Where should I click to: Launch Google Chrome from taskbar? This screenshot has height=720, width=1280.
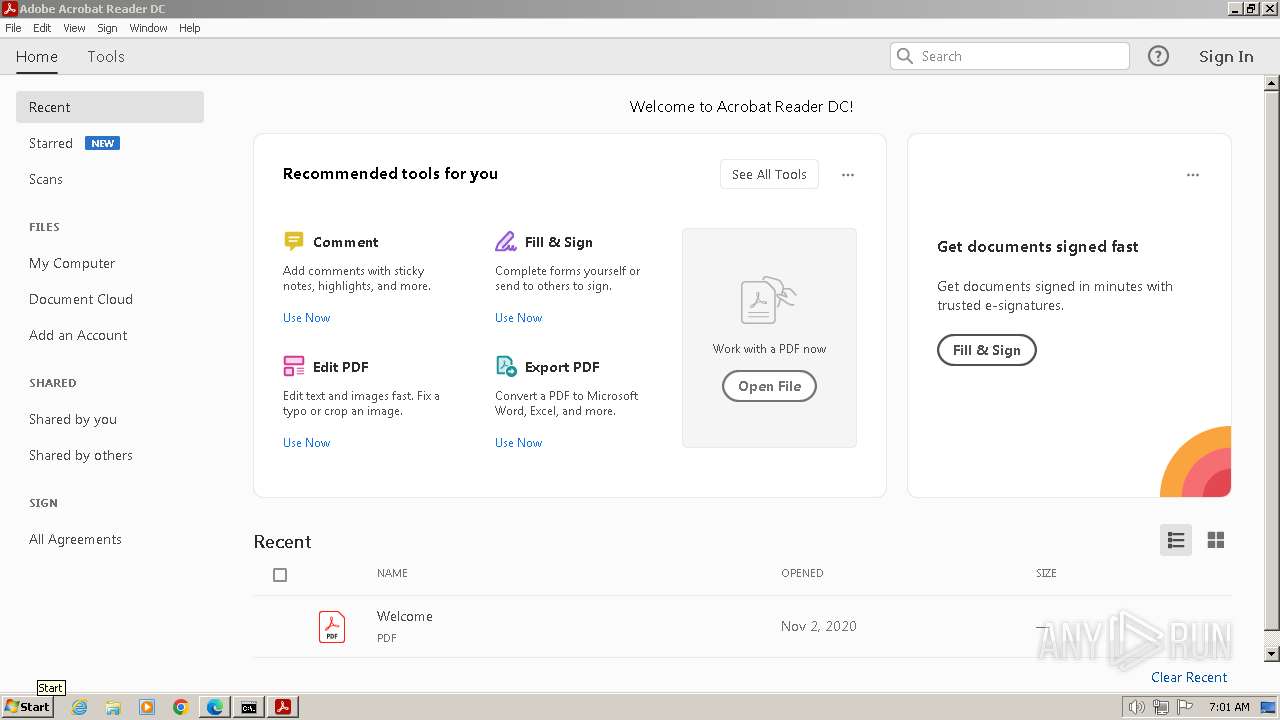181,707
